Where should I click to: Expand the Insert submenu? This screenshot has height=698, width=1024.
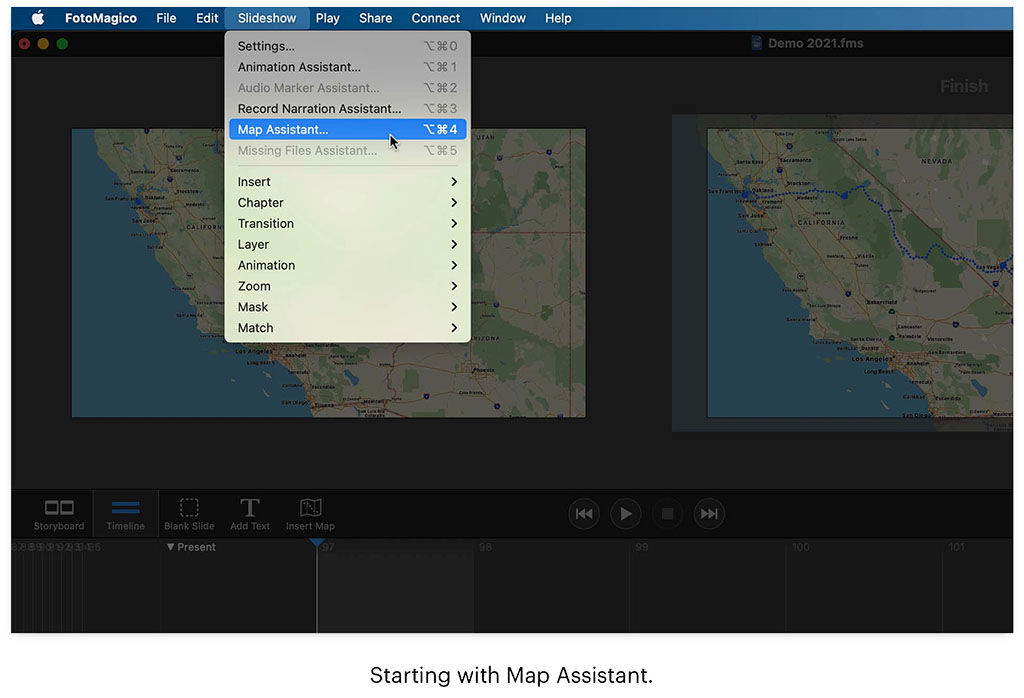click(347, 182)
